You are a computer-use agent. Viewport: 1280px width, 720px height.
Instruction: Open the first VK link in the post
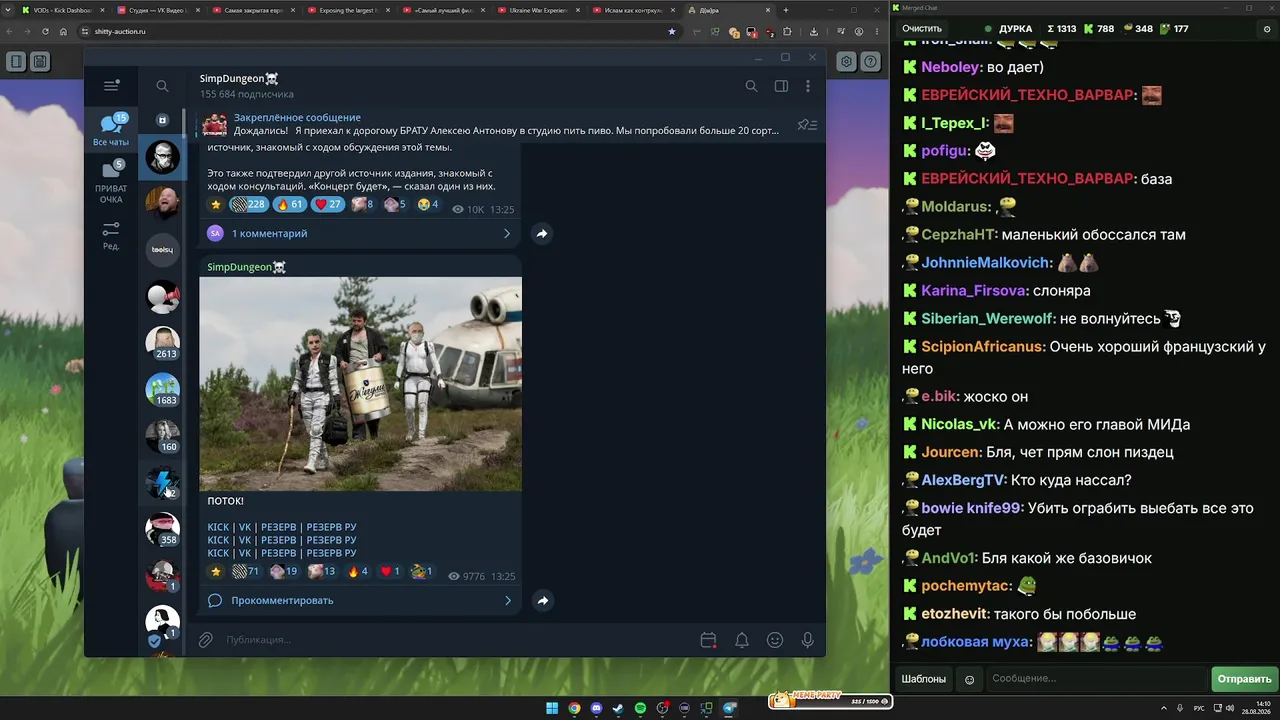click(x=245, y=527)
